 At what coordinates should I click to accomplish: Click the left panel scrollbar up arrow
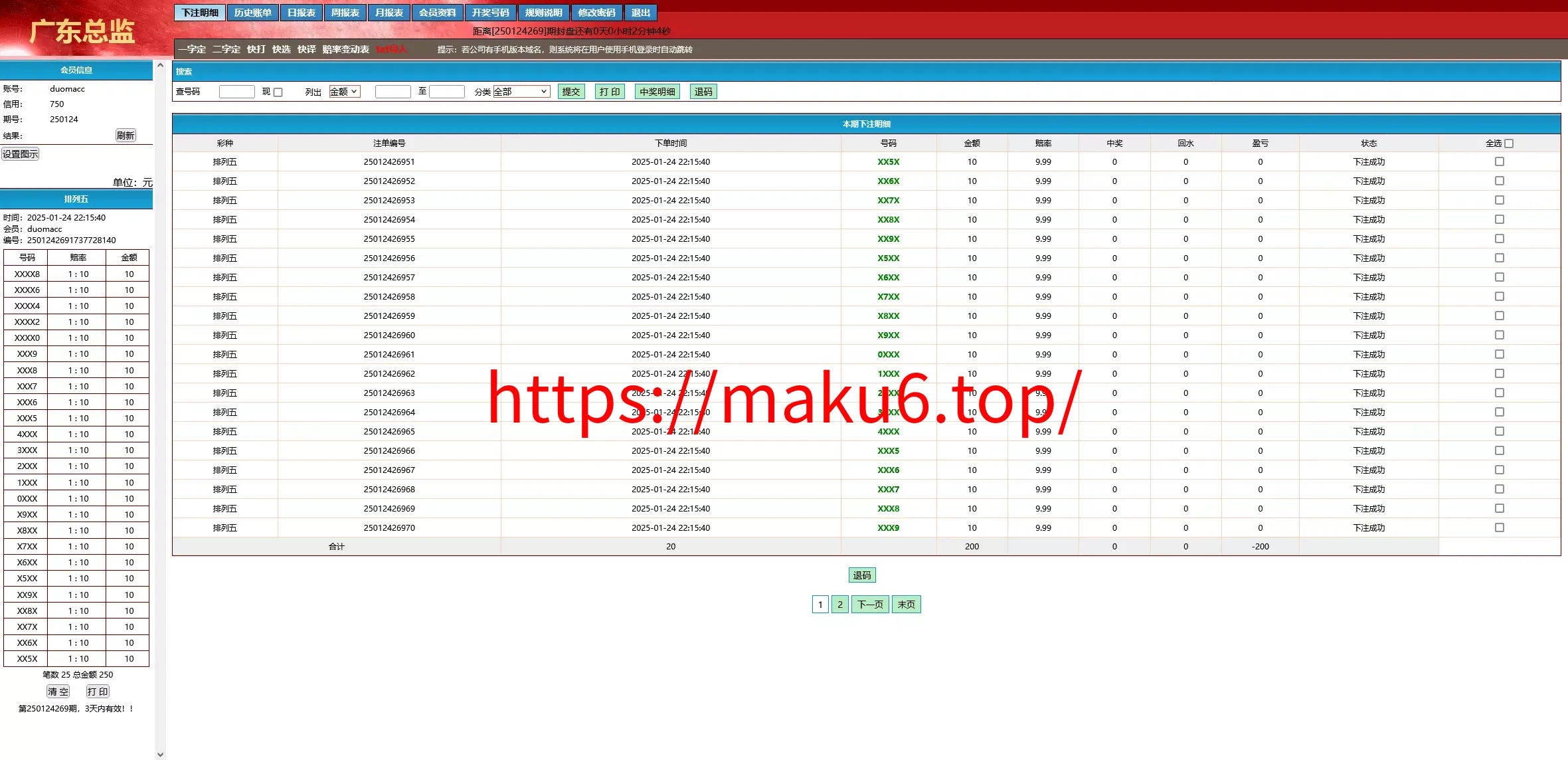[x=160, y=65]
